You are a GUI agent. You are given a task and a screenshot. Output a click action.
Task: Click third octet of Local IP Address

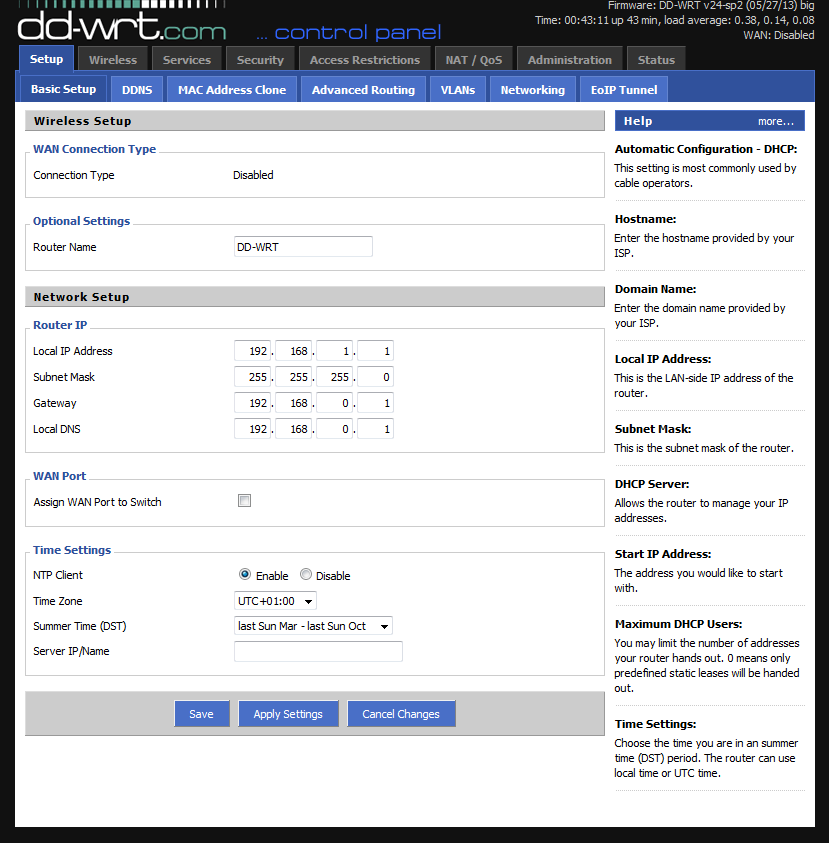click(x=334, y=351)
